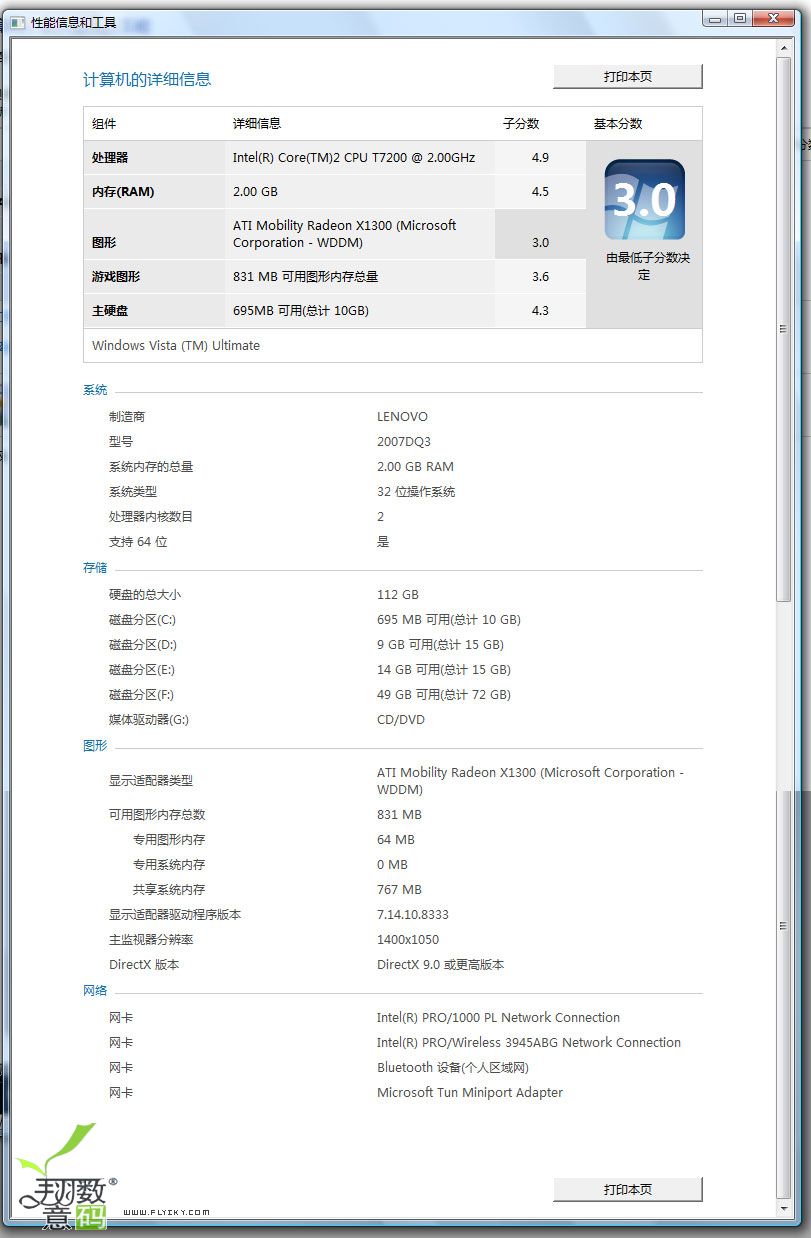Screen dimensions: 811x1238
Task: Click "14 GB 可用(总计 15 GB)"
Action: click(444, 670)
